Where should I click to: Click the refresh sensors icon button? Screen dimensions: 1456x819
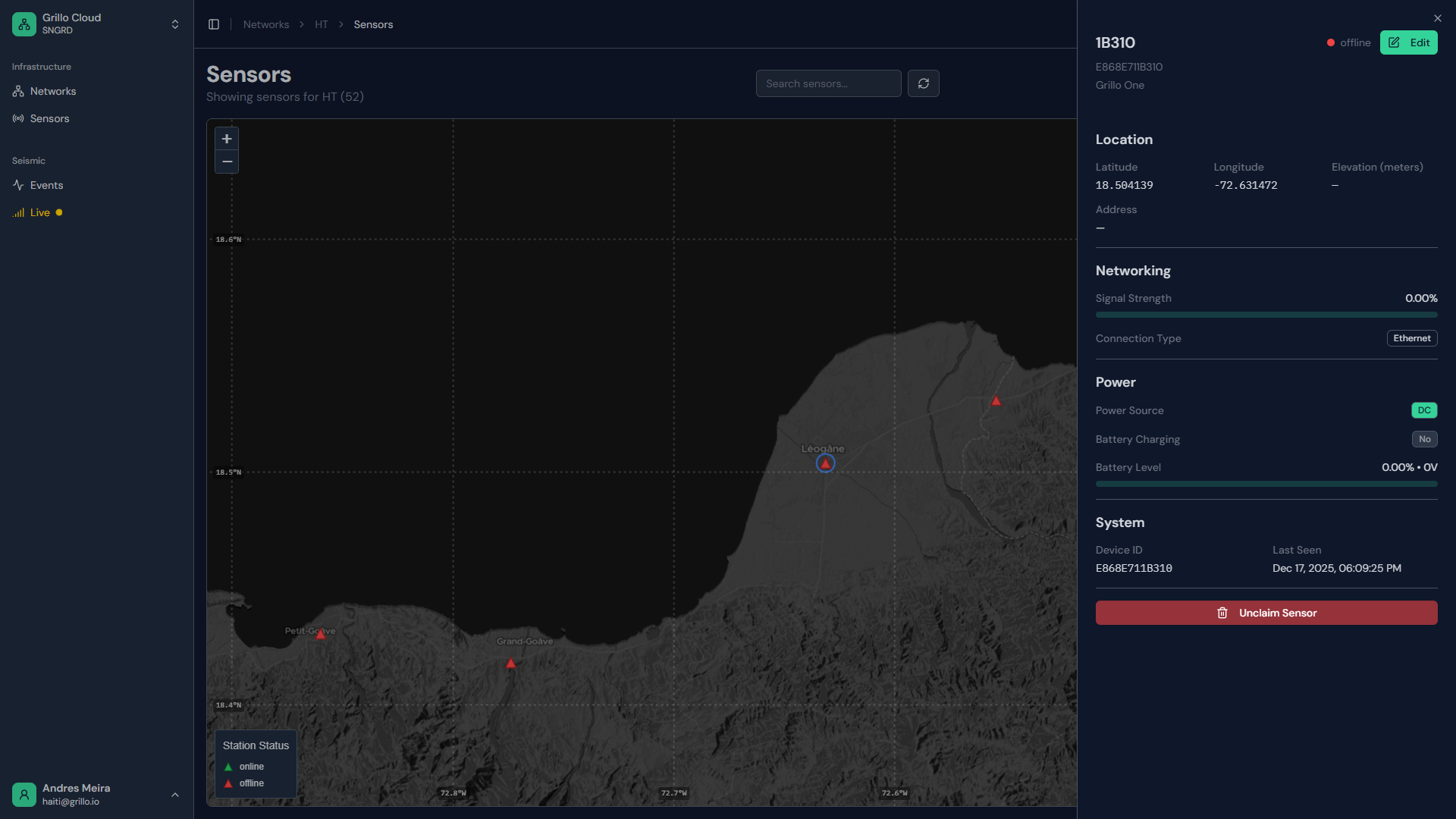click(x=923, y=83)
